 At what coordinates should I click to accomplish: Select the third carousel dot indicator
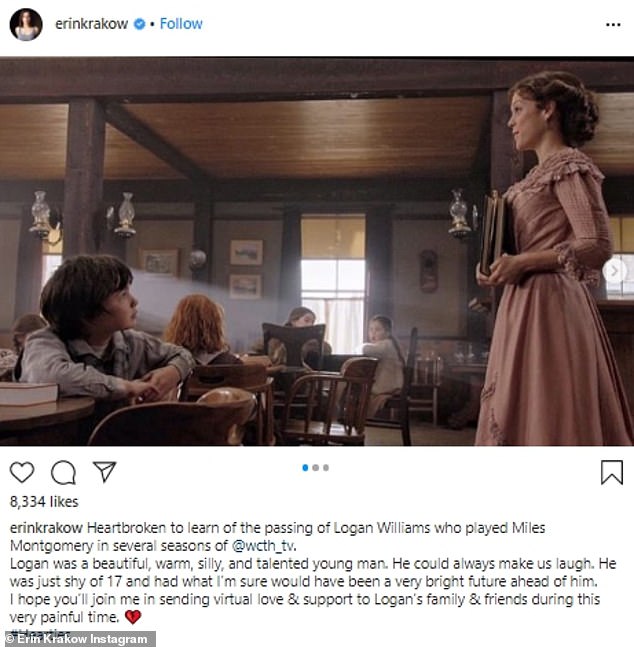pyautogui.click(x=326, y=468)
